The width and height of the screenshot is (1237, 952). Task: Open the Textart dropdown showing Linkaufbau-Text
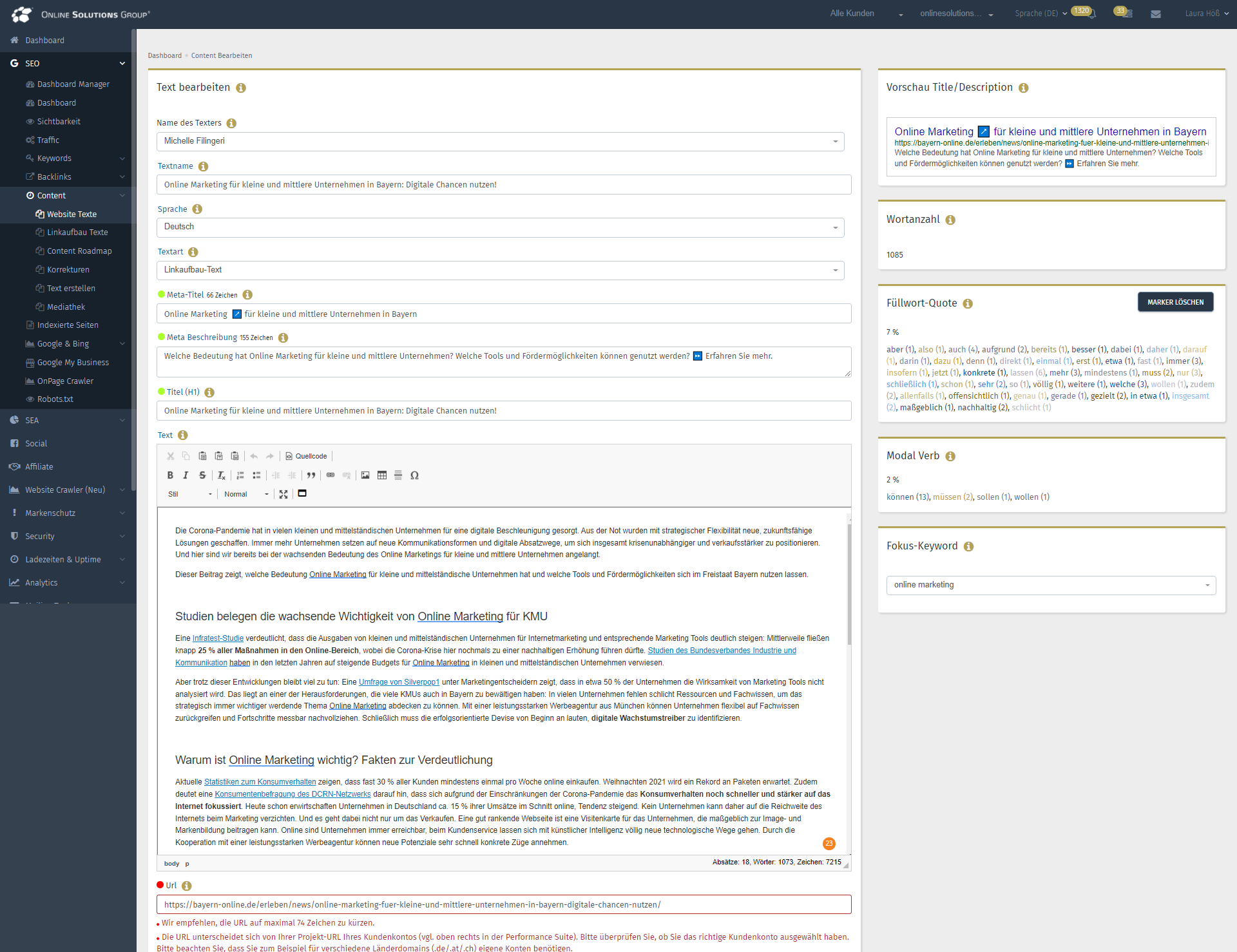[x=835, y=270]
